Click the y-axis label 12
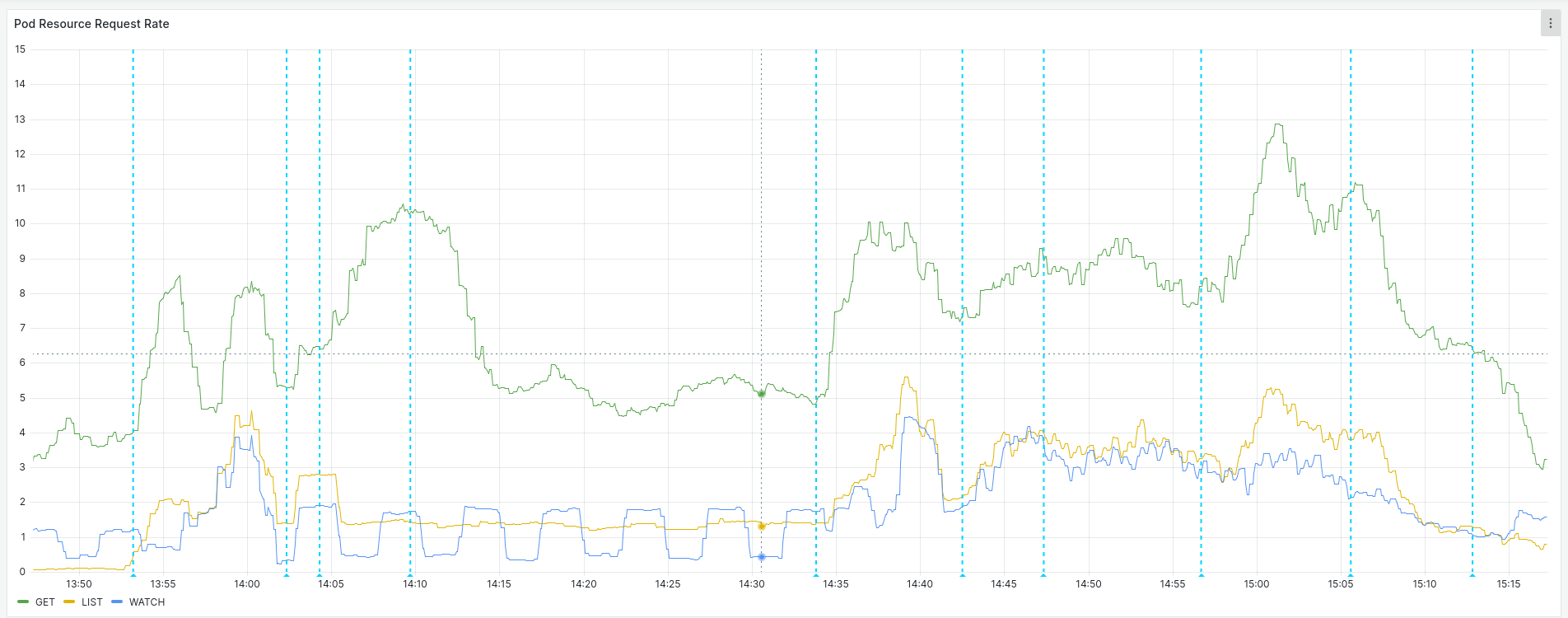 point(21,154)
